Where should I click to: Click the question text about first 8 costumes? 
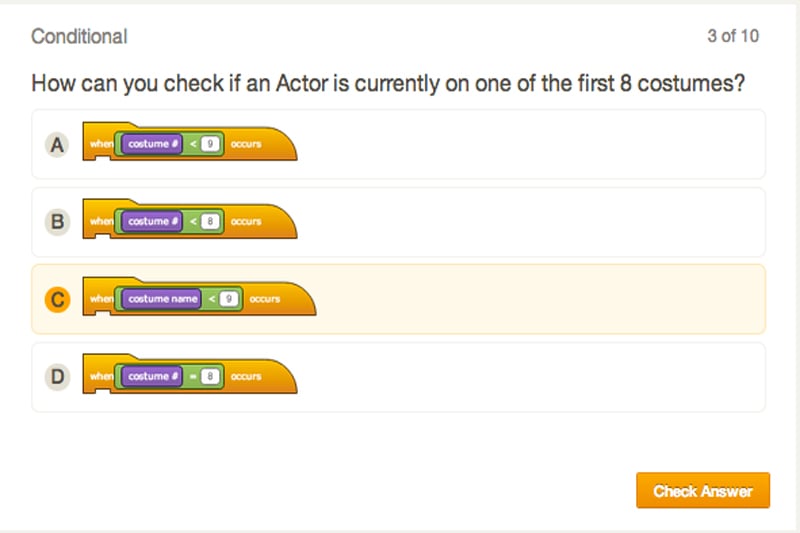[x=388, y=83]
